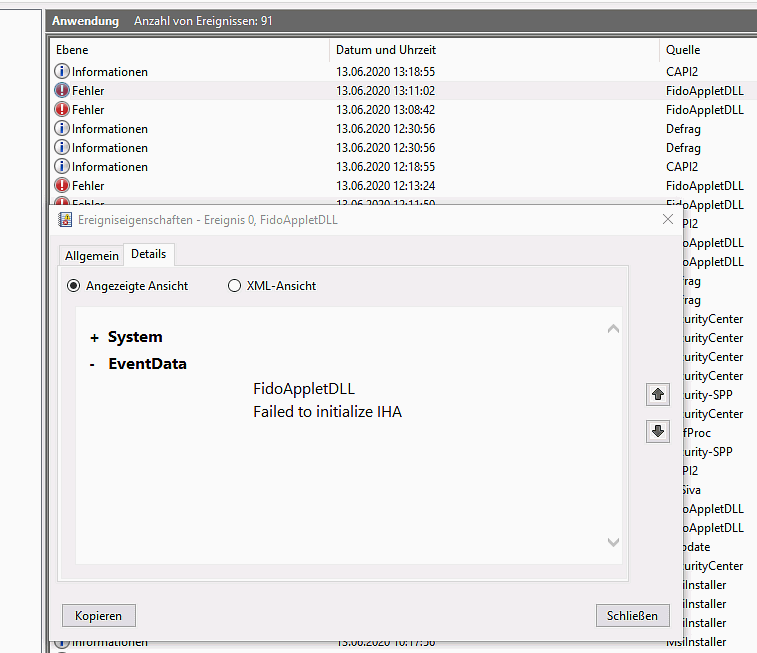
Task: Click the error icon of the 13:08:42 Fehler row
Action: click(x=62, y=110)
